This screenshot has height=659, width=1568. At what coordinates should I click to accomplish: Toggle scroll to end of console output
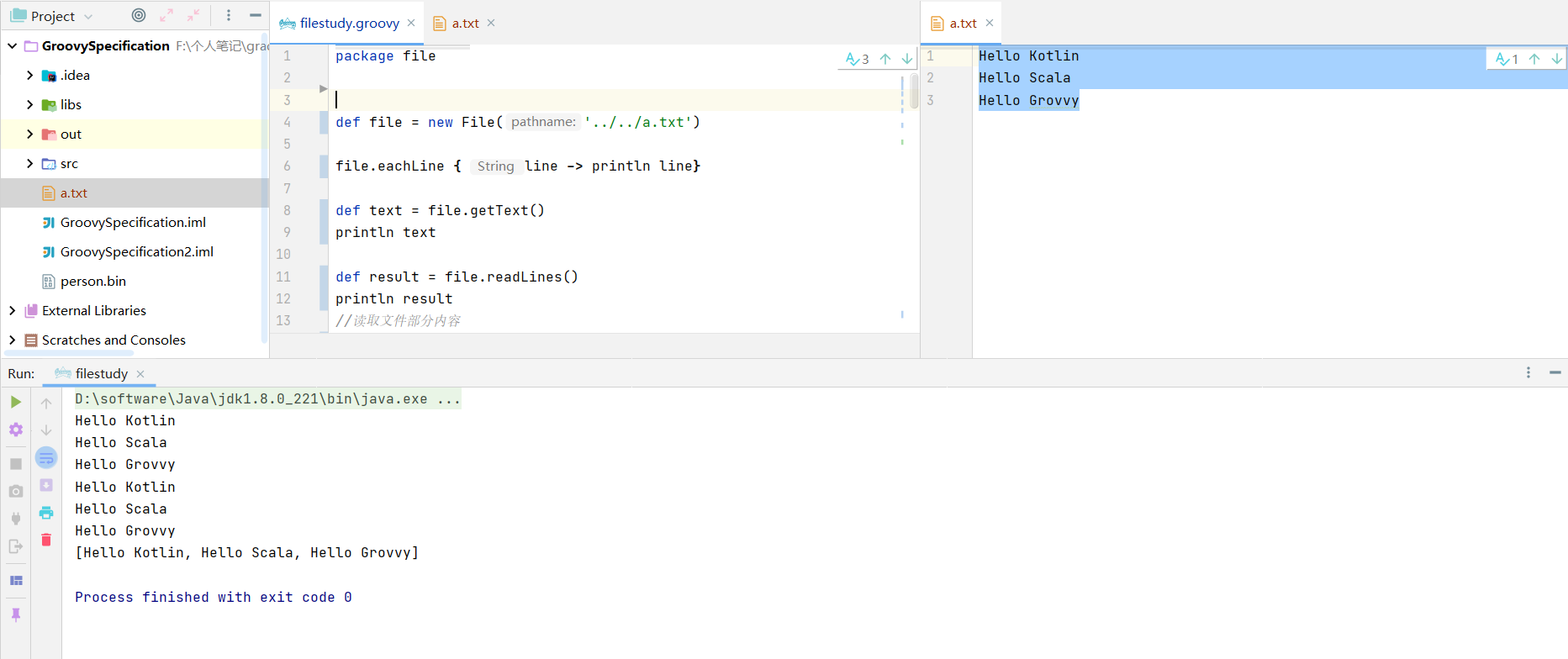(x=46, y=485)
